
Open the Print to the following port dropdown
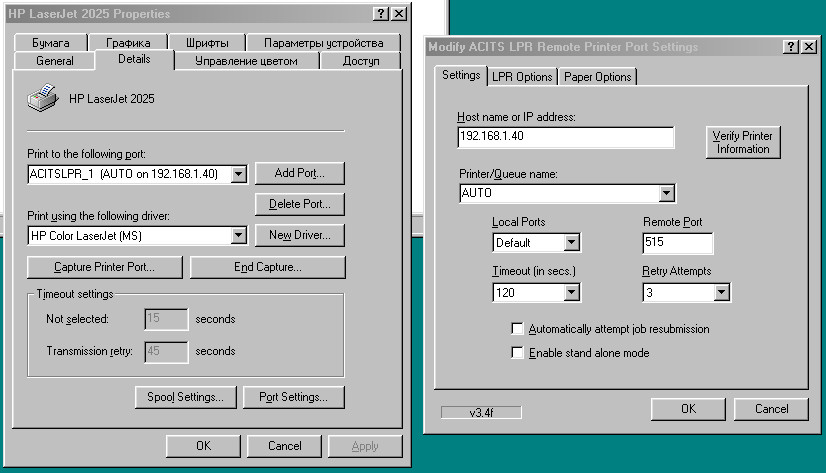(x=239, y=174)
